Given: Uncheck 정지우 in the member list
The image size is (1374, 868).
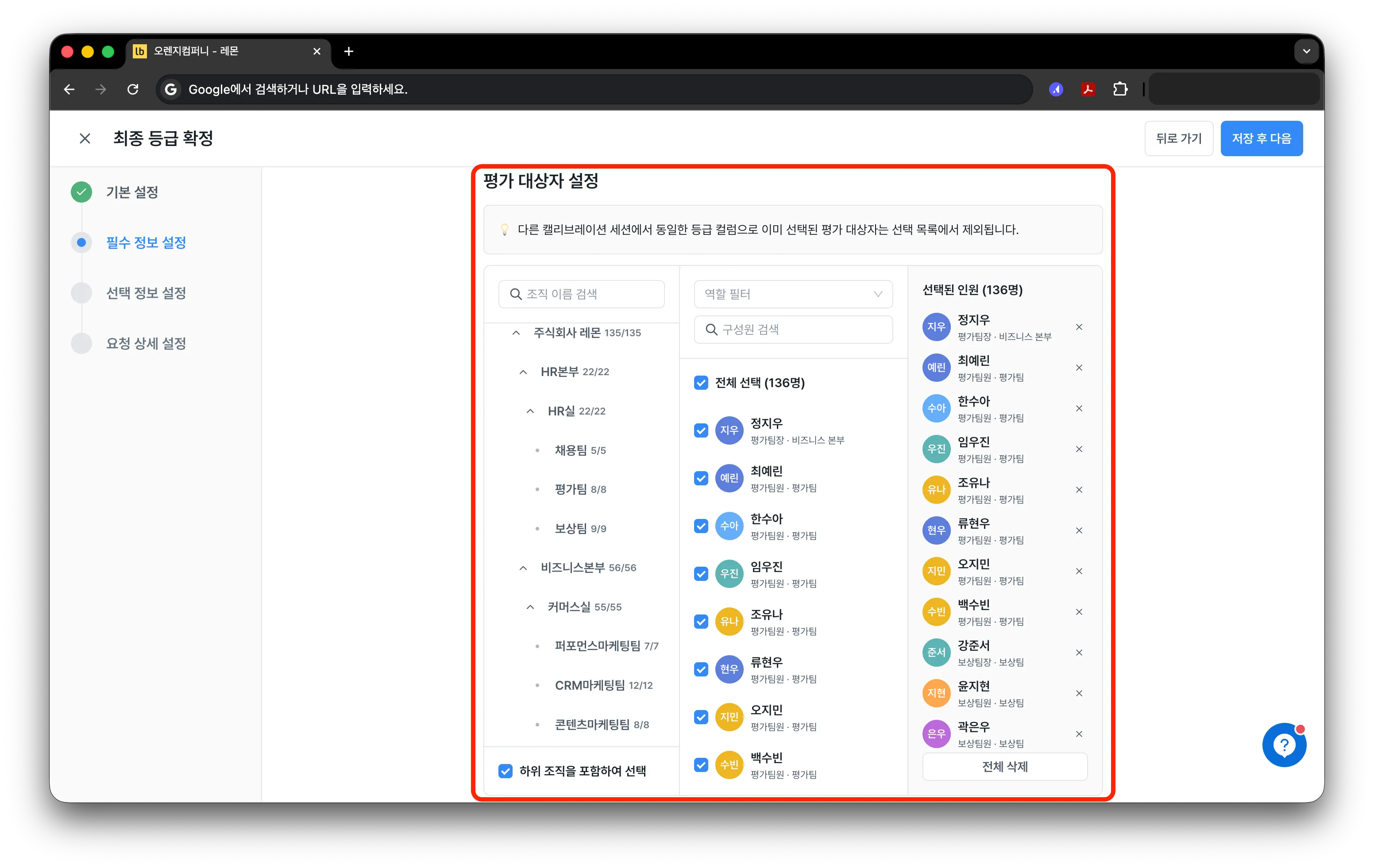Looking at the screenshot, I should pyautogui.click(x=701, y=430).
